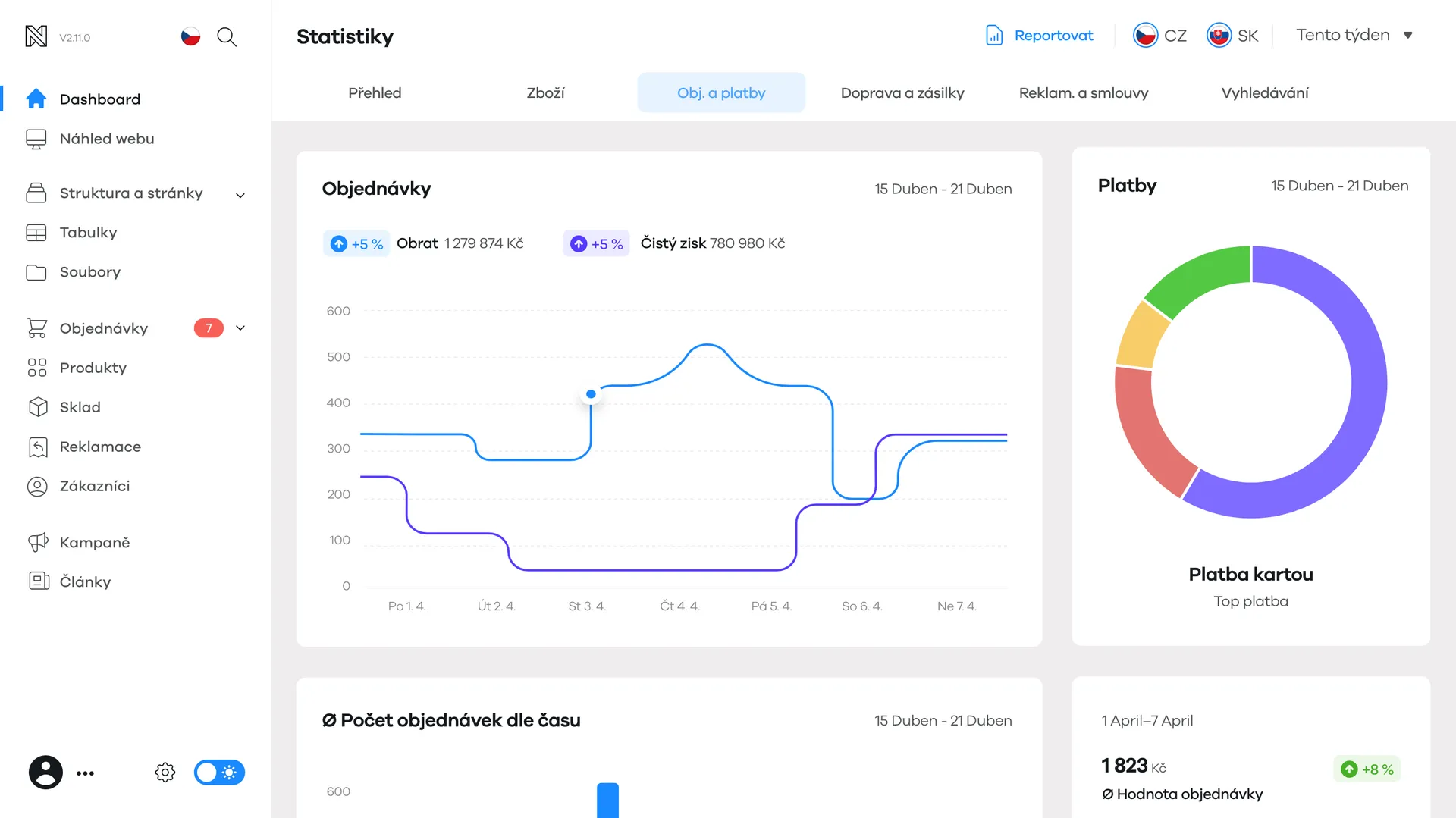Click the app logo icon
Image resolution: width=1456 pixels, height=818 pixels.
tap(36, 36)
